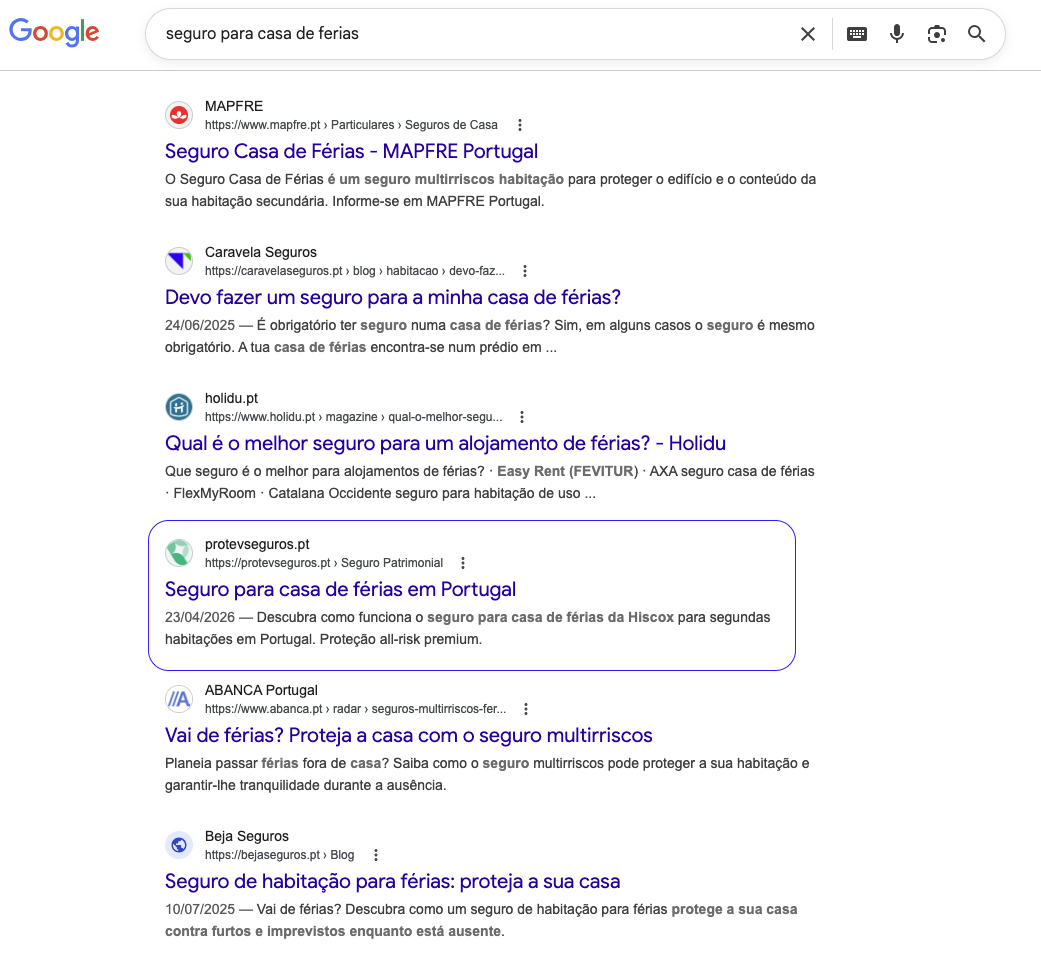Open more options for the Caravela Seguros result
Image resolution: width=1041 pixels, height=969 pixels.
pyautogui.click(x=524, y=271)
